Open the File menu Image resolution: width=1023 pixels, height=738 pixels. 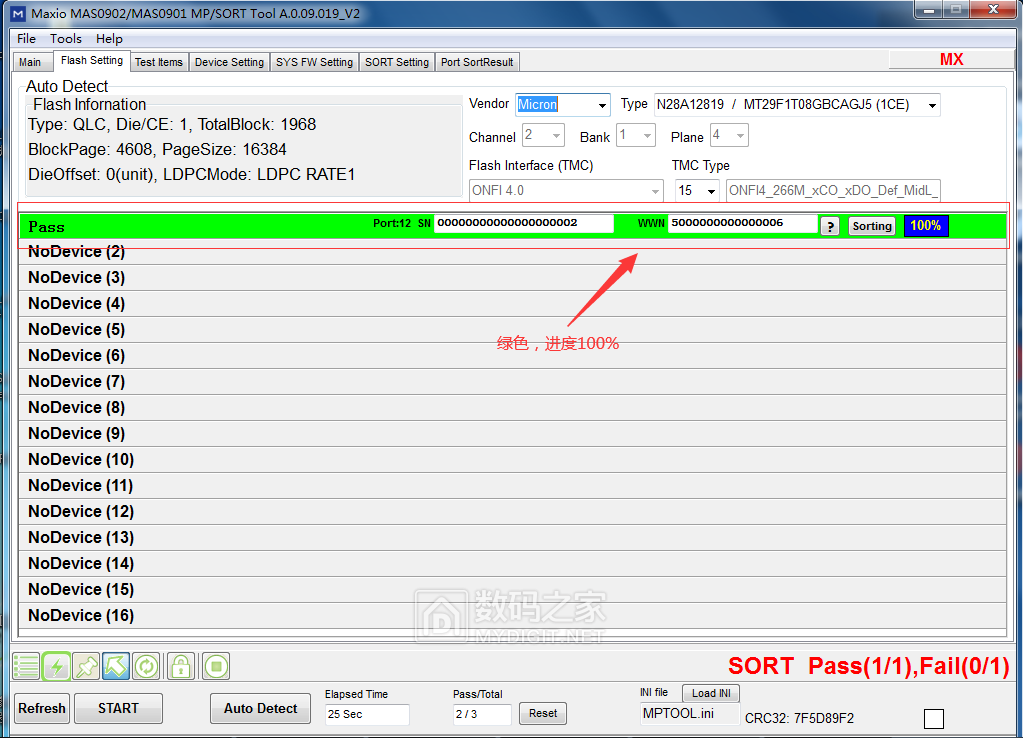26,38
